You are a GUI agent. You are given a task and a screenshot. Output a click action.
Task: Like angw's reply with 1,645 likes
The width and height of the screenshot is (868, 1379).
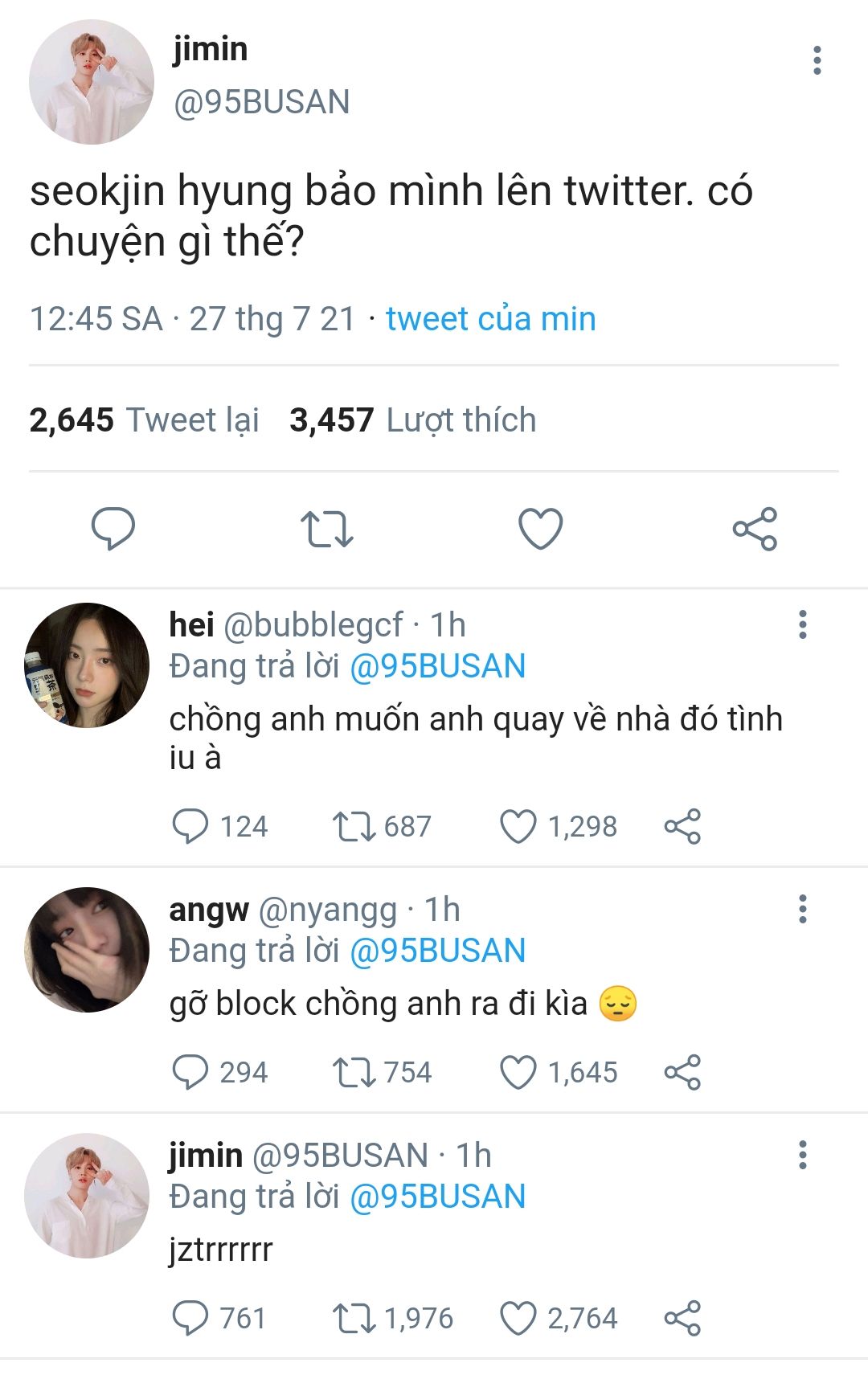(x=518, y=1072)
